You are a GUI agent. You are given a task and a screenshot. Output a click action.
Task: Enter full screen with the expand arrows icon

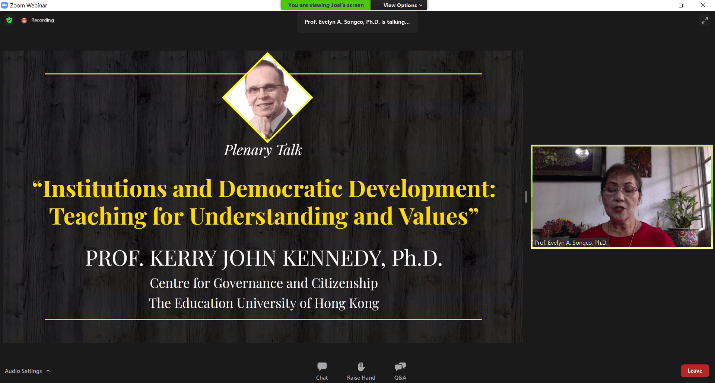[x=705, y=20]
